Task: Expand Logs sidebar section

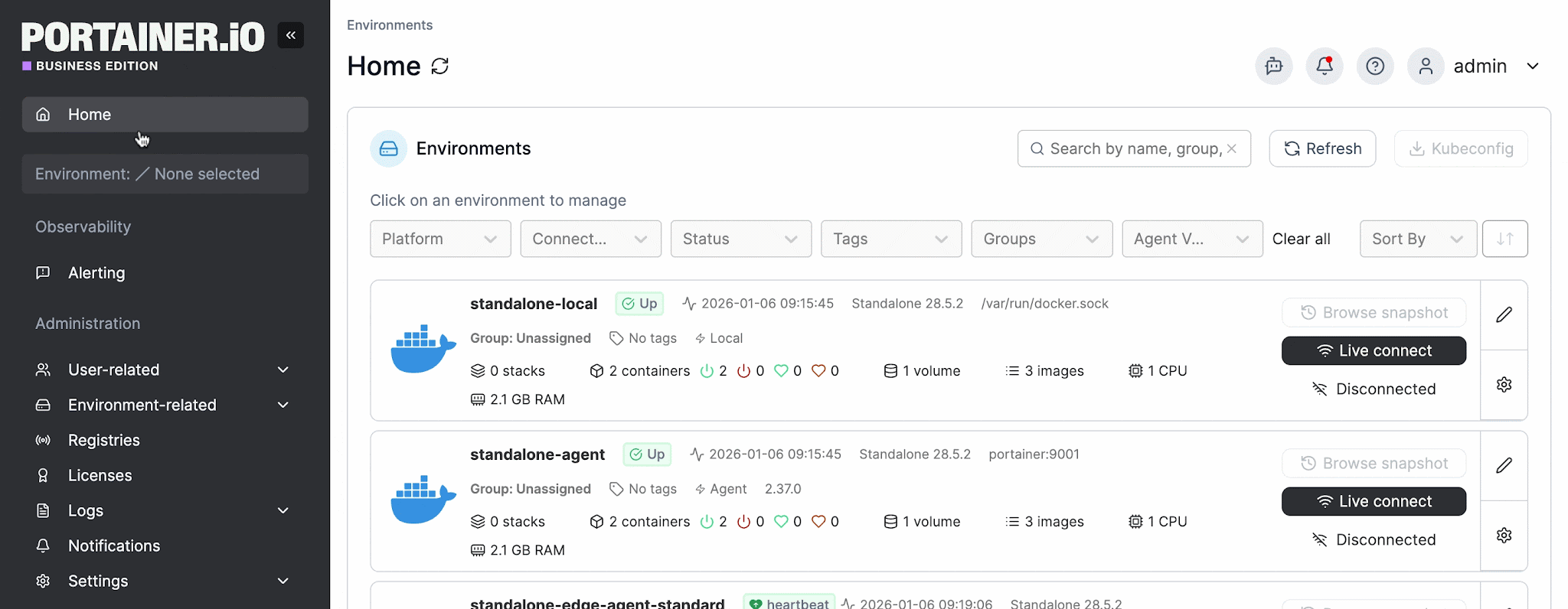Action: click(x=165, y=510)
